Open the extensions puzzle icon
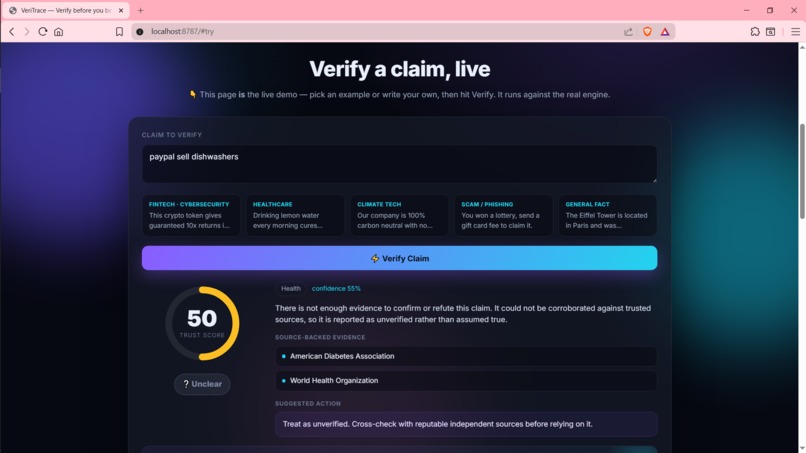The width and height of the screenshot is (806, 453). (x=755, y=32)
